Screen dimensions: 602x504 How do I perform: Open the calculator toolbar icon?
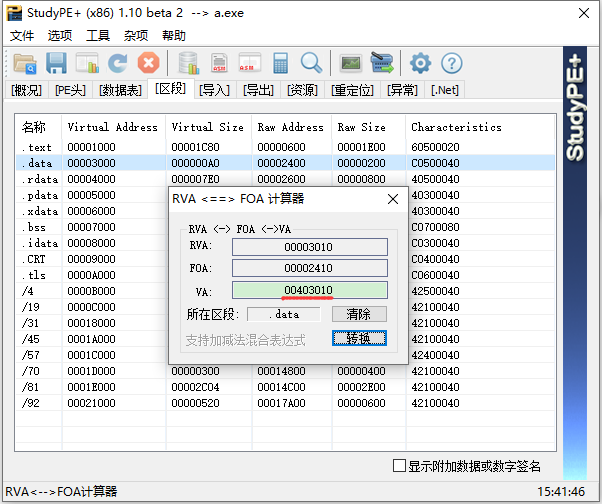pos(280,63)
